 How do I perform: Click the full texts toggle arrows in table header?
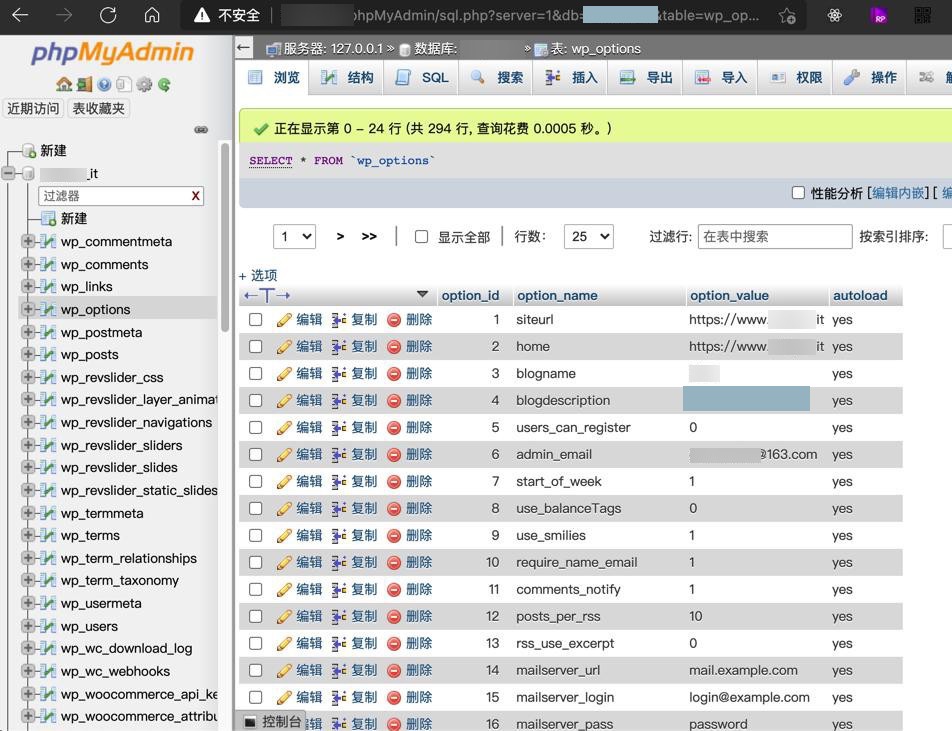tap(267, 296)
